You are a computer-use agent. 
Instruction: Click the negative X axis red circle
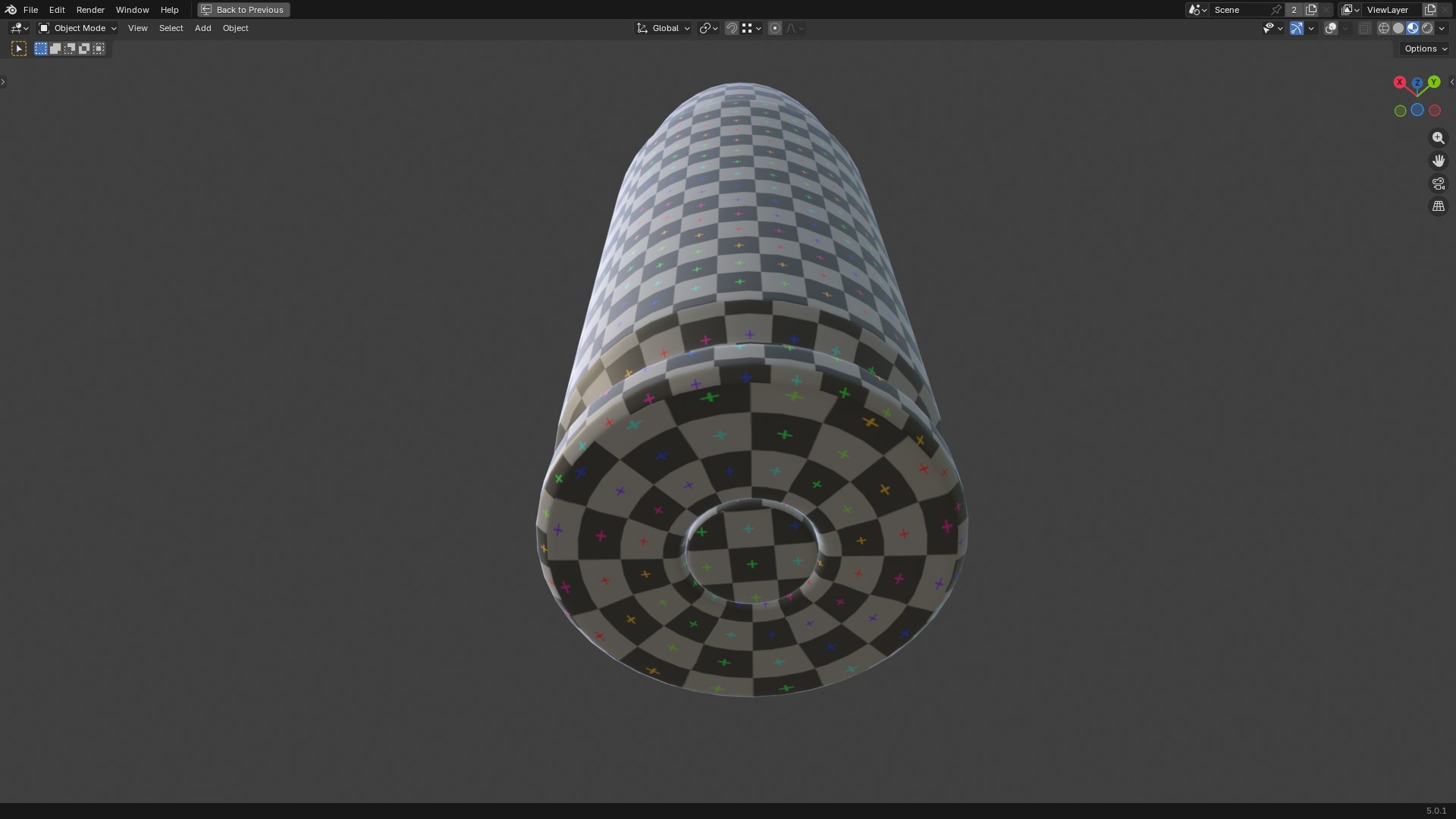click(x=1434, y=111)
